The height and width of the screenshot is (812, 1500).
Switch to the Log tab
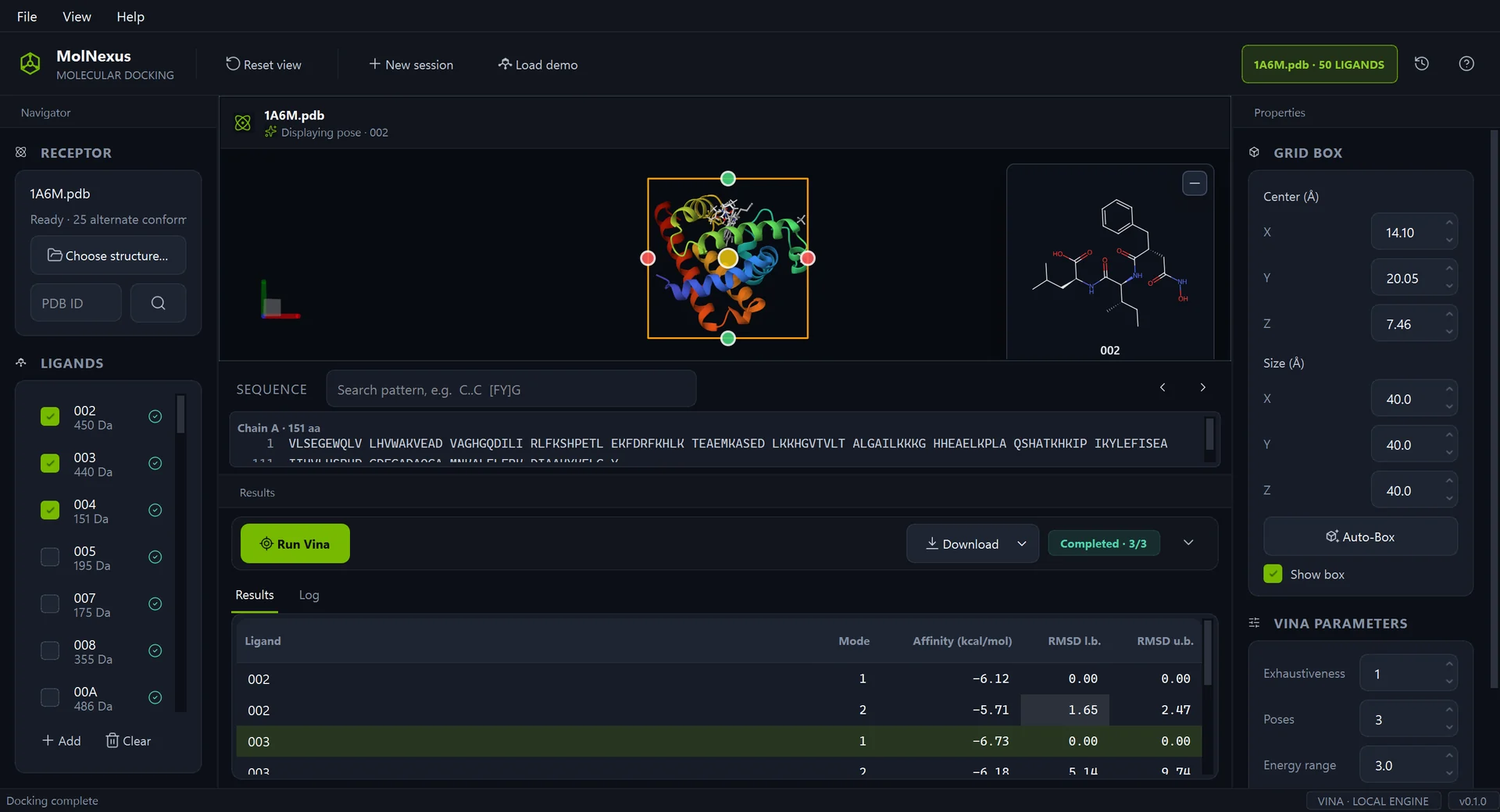[x=309, y=595]
